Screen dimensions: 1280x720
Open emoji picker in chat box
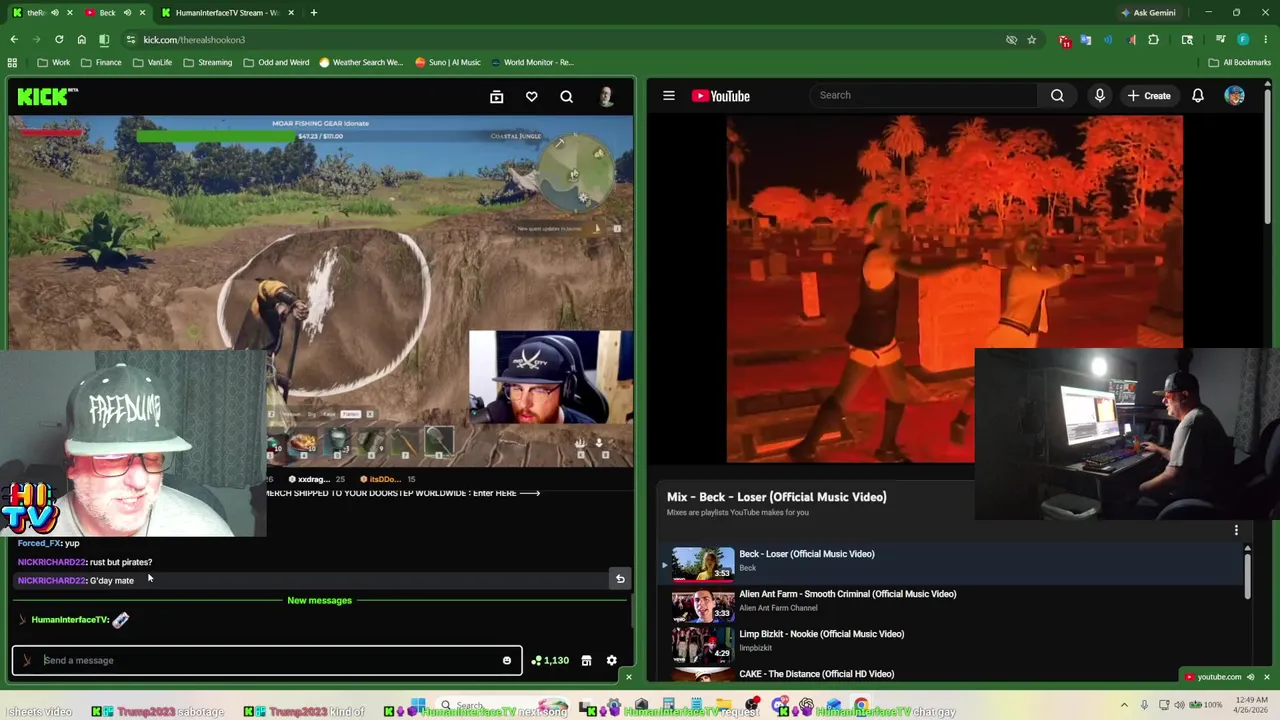[507, 660]
